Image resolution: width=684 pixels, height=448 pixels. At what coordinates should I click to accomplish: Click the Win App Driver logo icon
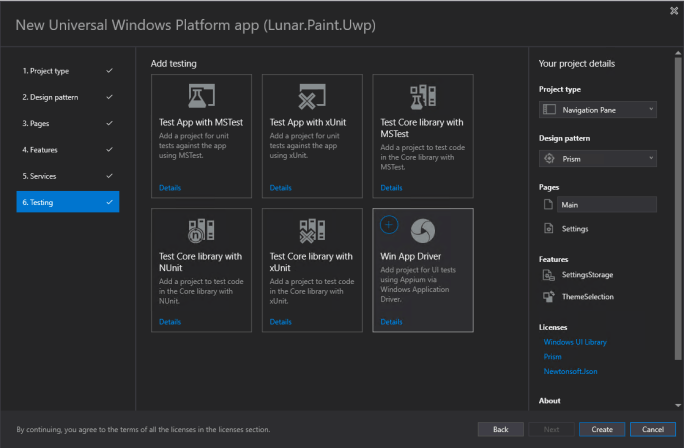(x=423, y=231)
